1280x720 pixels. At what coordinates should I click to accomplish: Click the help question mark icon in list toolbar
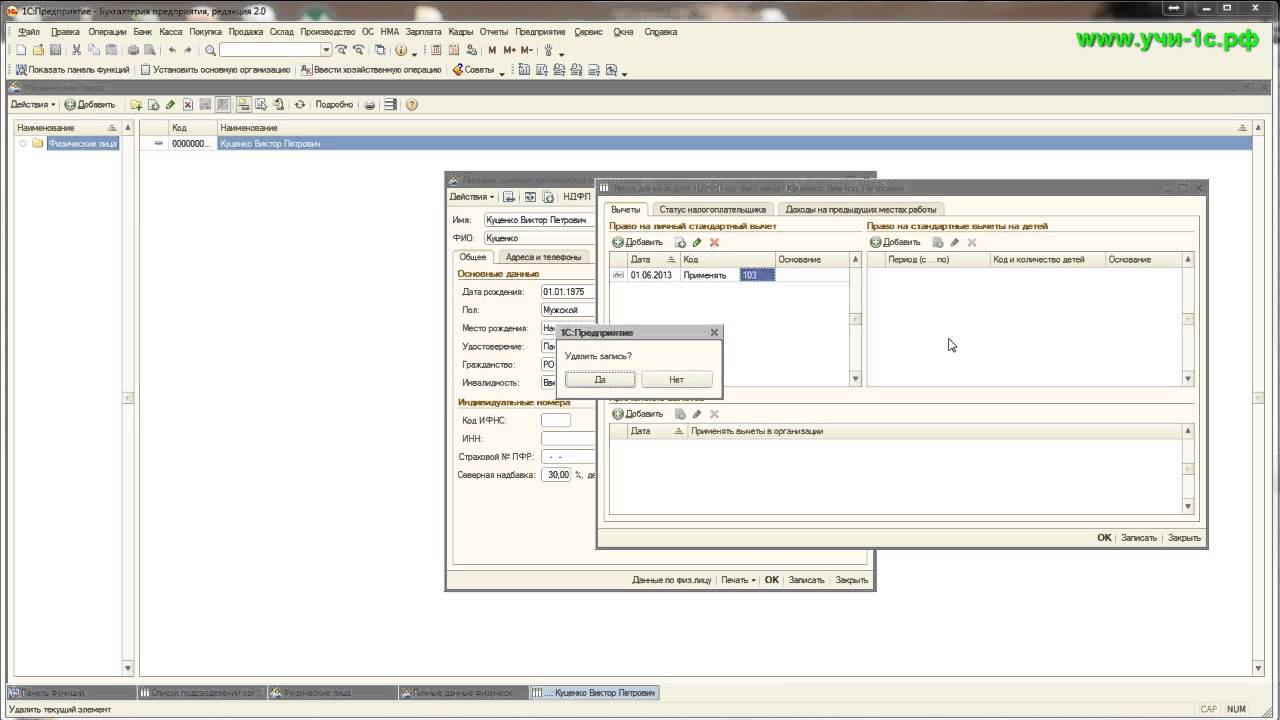(411, 105)
